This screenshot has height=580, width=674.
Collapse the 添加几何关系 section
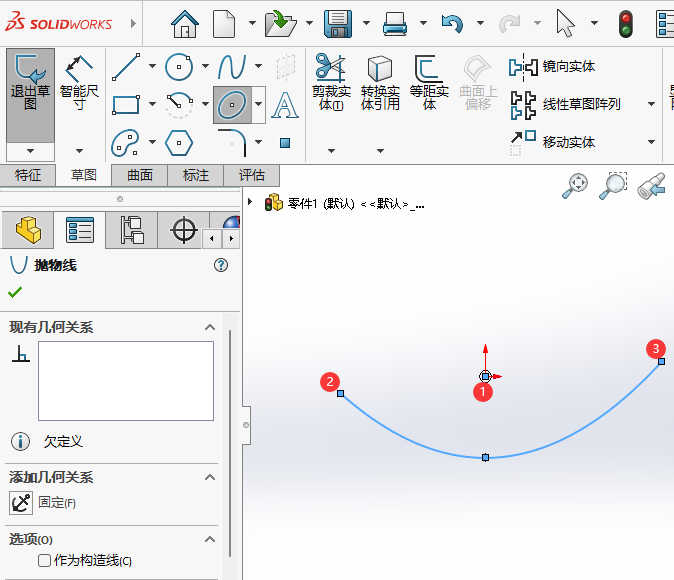pyautogui.click(x=210, y=477)
